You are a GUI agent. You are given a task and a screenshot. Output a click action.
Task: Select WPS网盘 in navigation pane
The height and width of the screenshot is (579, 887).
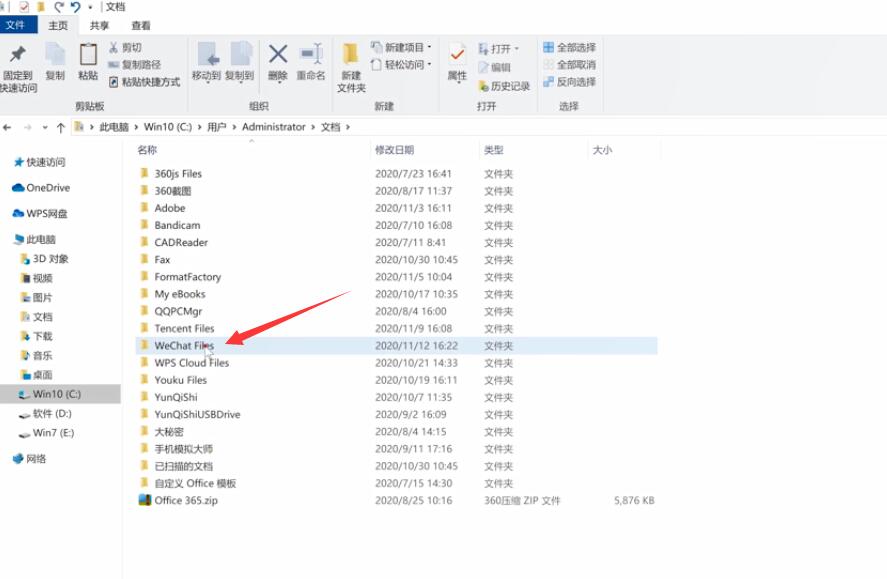[x=40, y=214]
